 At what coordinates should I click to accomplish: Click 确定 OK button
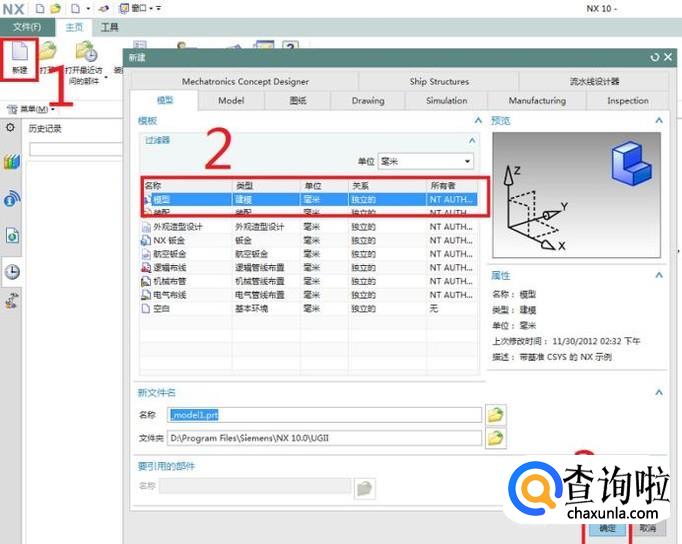[607, 528]
